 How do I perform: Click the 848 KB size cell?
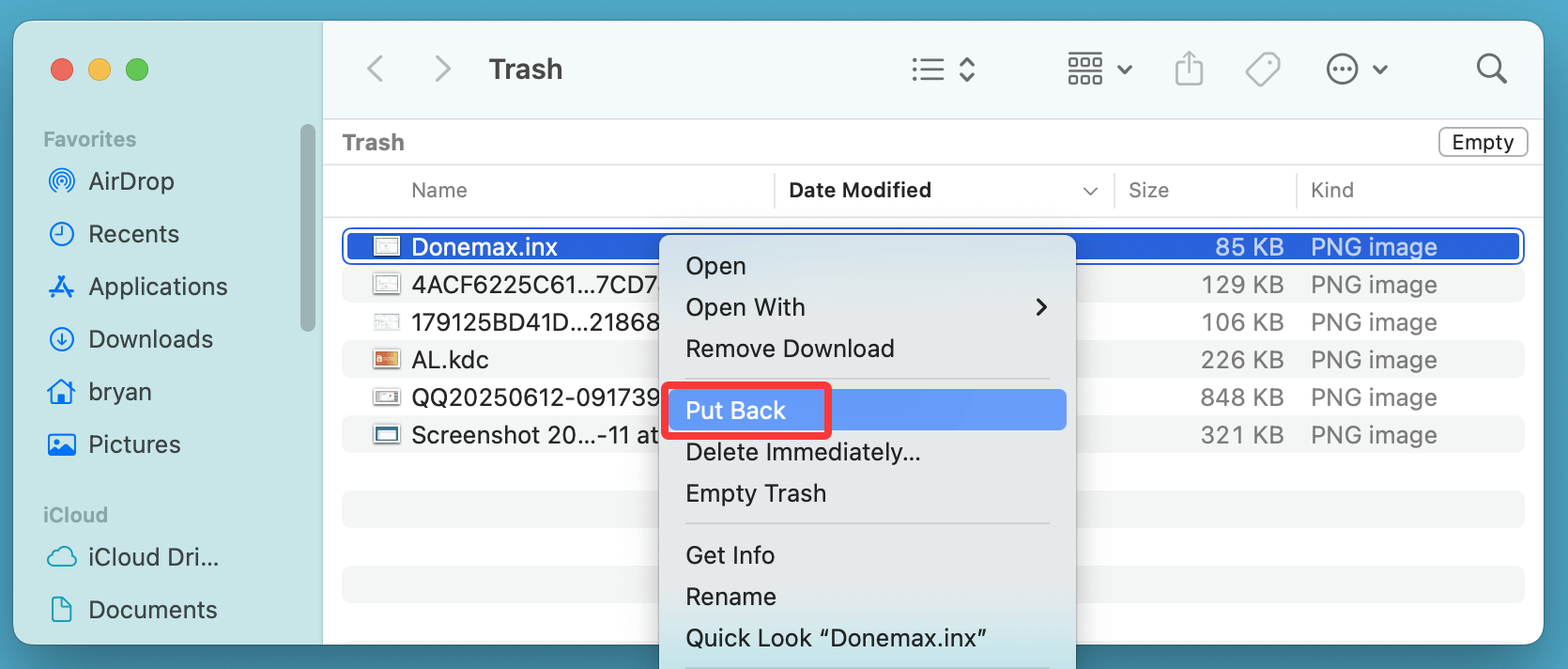click(1241, 397)
